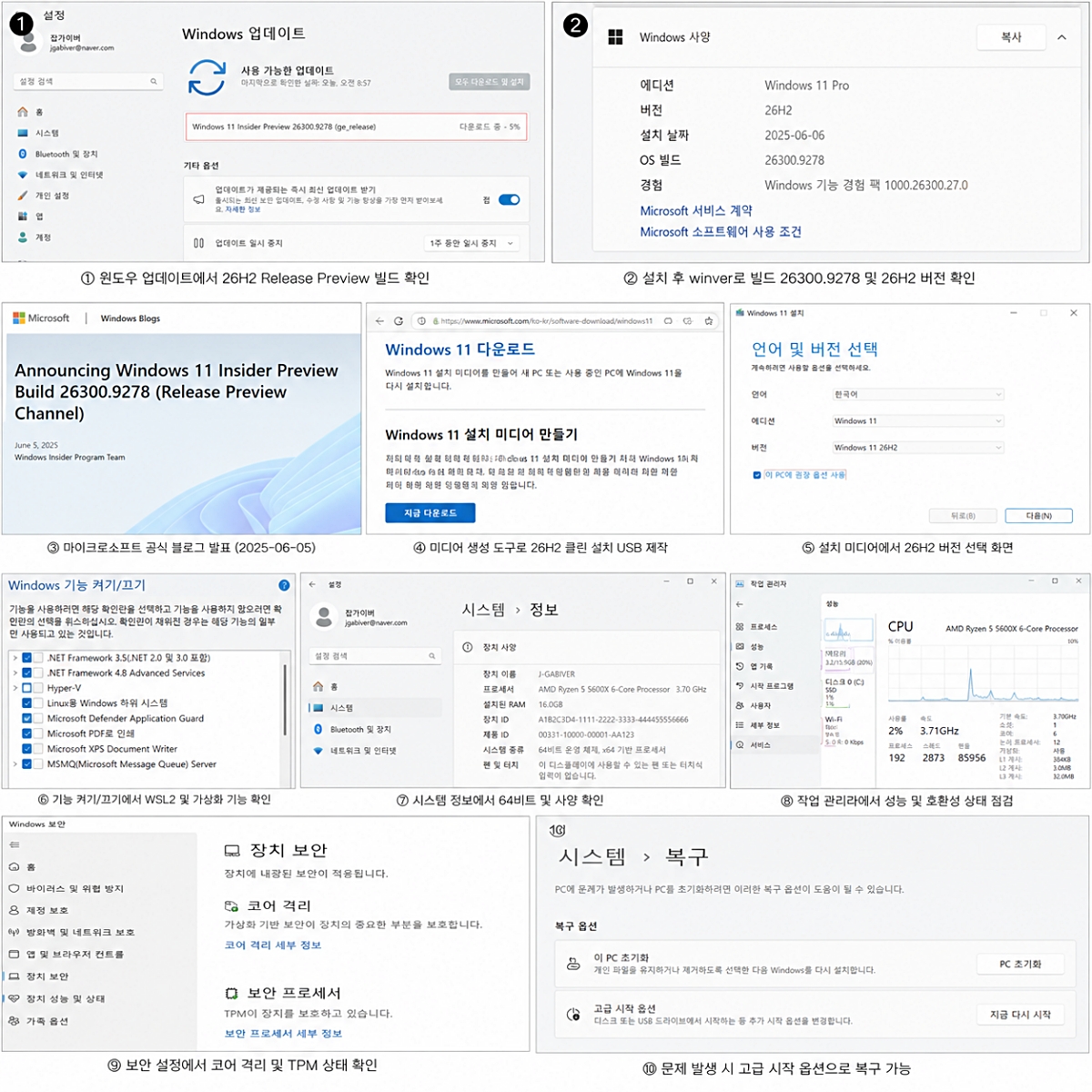
Task: Open the 언어 dropdown showing 한국어
Action: [x=918, y=395]
